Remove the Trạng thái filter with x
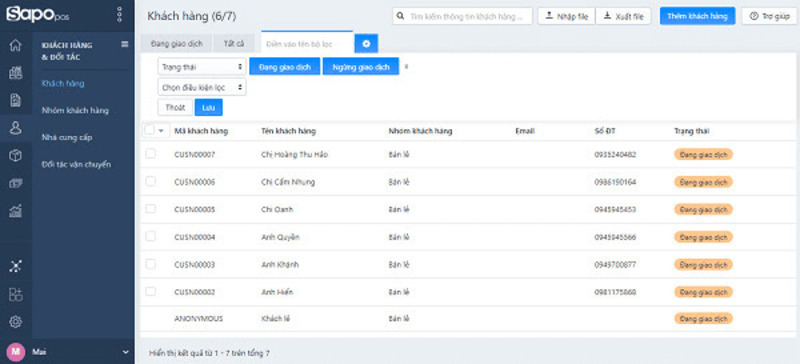800x364 pixels. click(x=406, y=66)
